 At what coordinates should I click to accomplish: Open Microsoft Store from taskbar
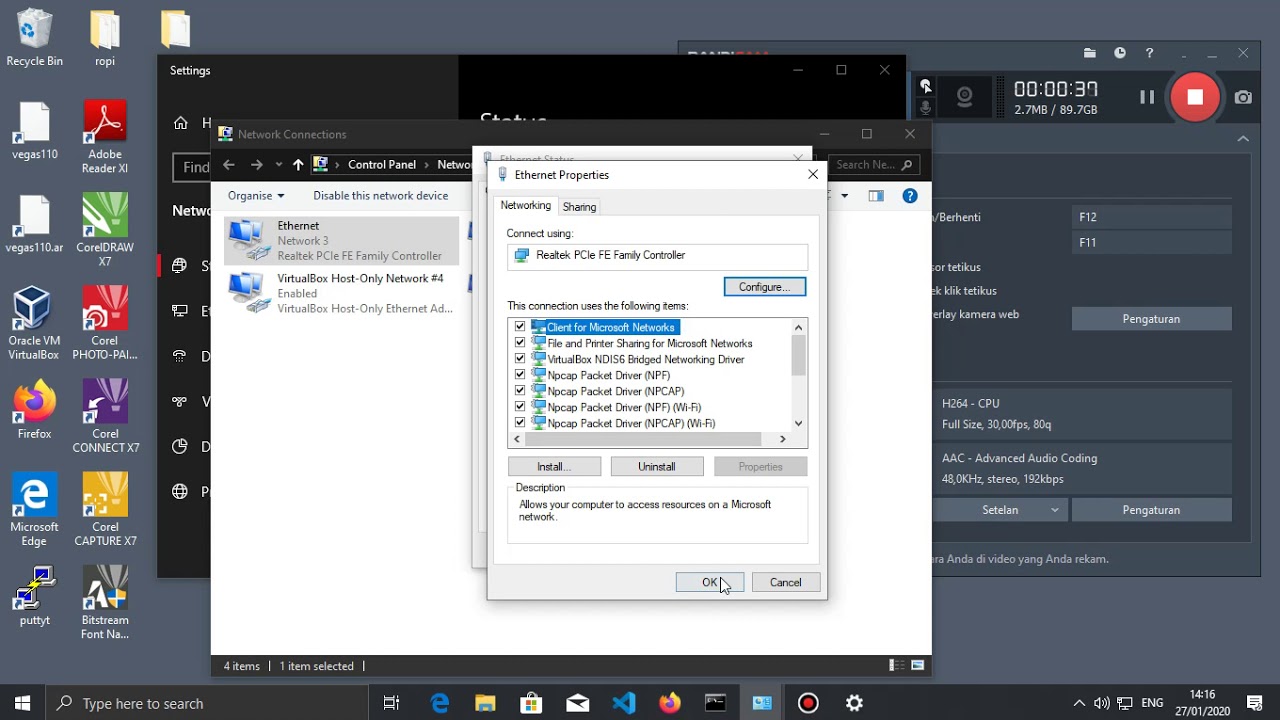(531, 703)
